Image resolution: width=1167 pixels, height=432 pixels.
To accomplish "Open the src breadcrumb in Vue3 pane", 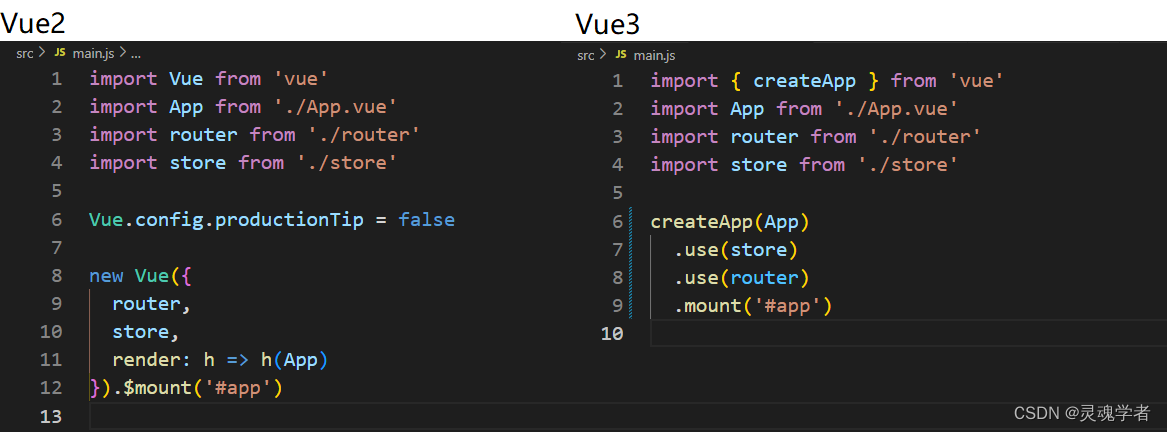I will tap(586, 55).
